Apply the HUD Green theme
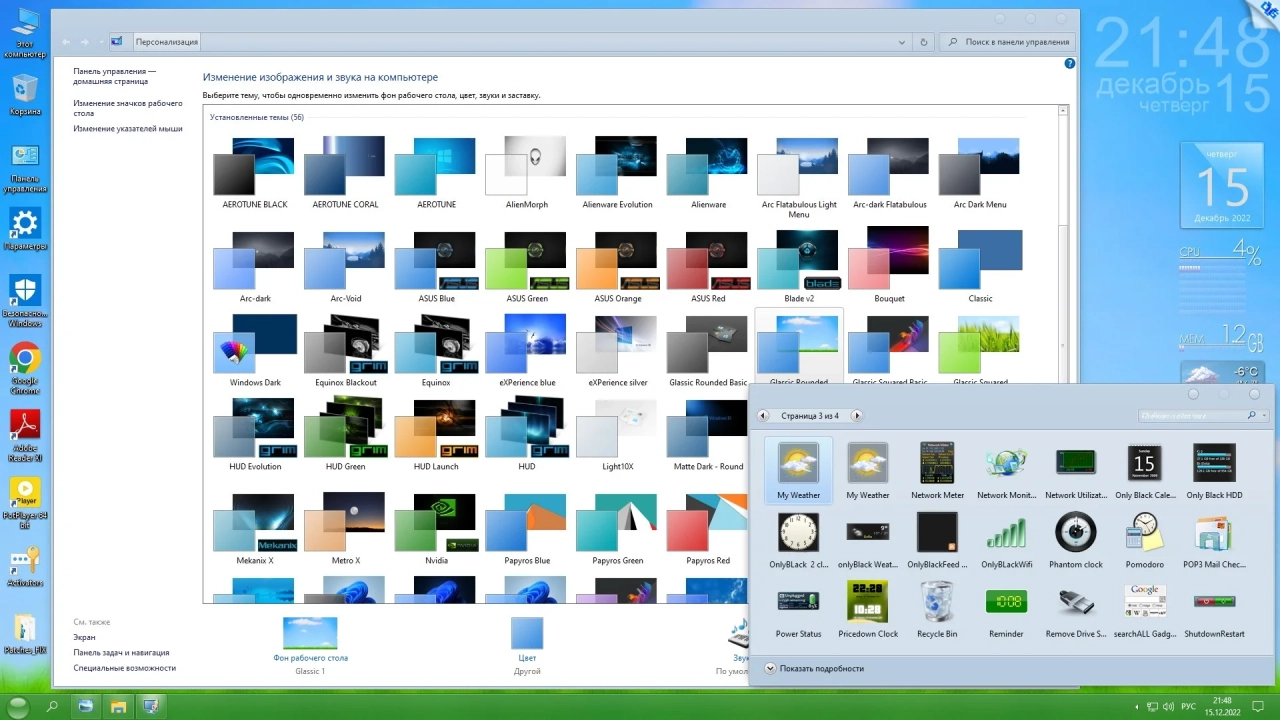The image size is (1280, 720). click(x=345, y=435)
